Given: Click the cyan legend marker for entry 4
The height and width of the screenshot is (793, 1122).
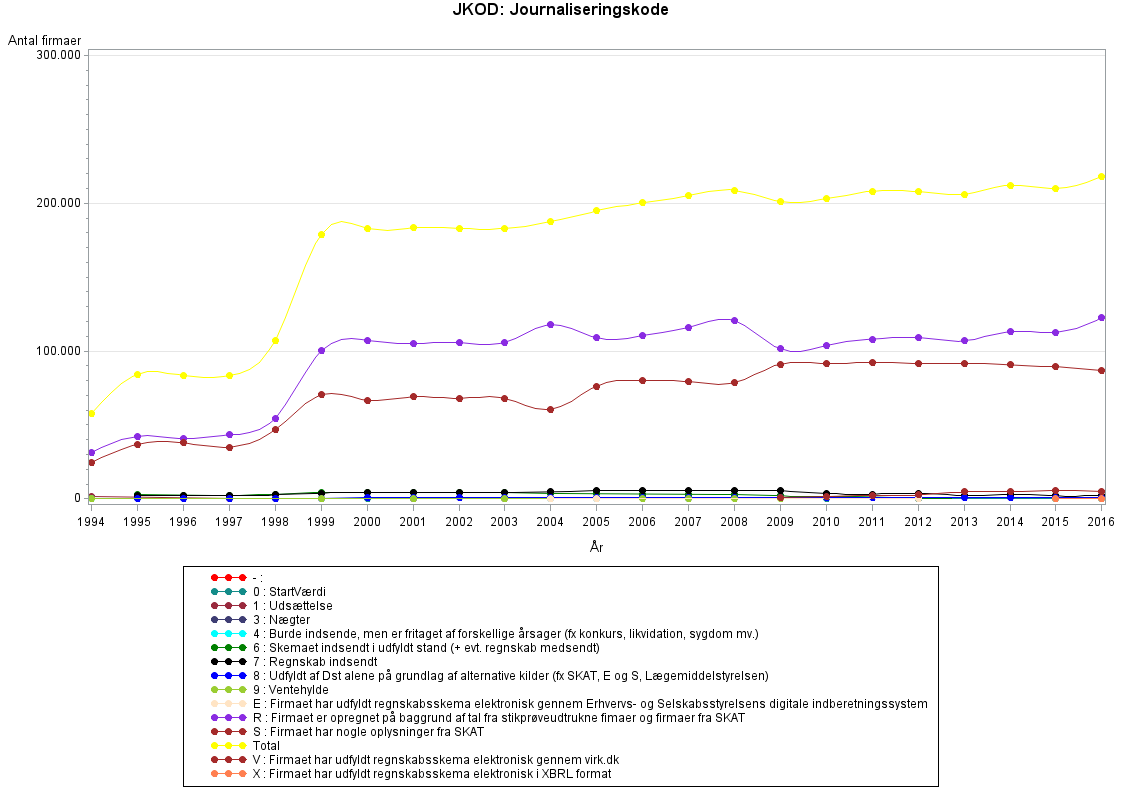Looking at the screenshot, I should coord(228,633).
